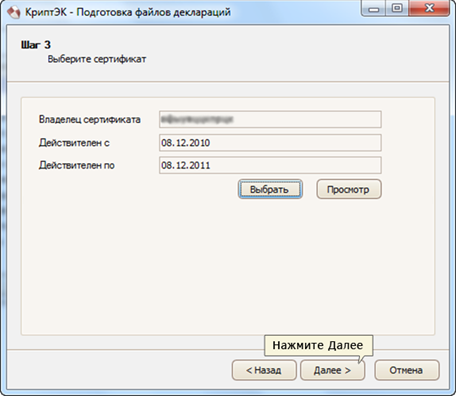Proceed by clicking Далее

332,370
